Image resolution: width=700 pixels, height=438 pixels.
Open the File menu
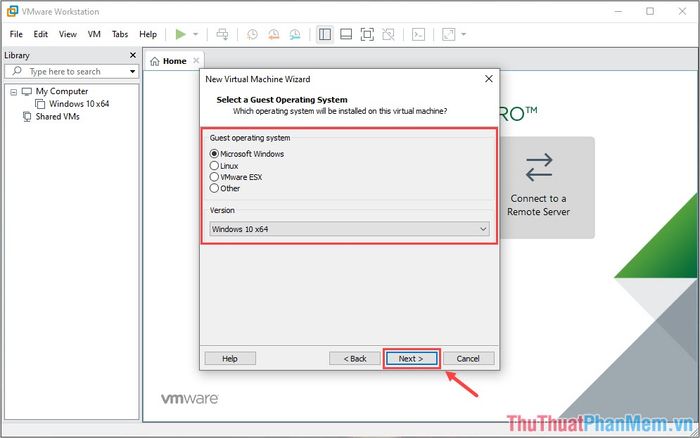point(16,34)
